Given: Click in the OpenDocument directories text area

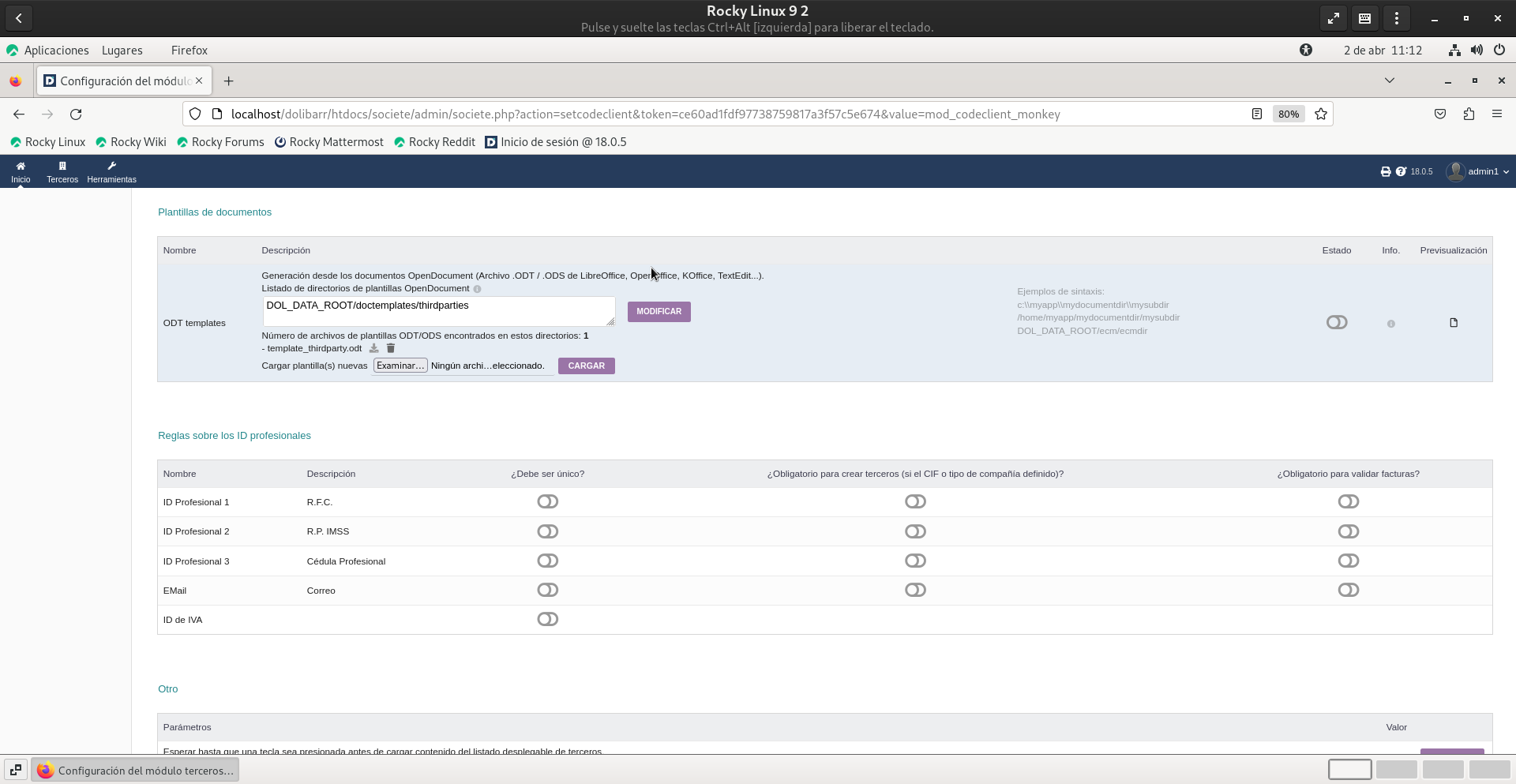Looking at the screenshot, I should (x=438, y=311).
